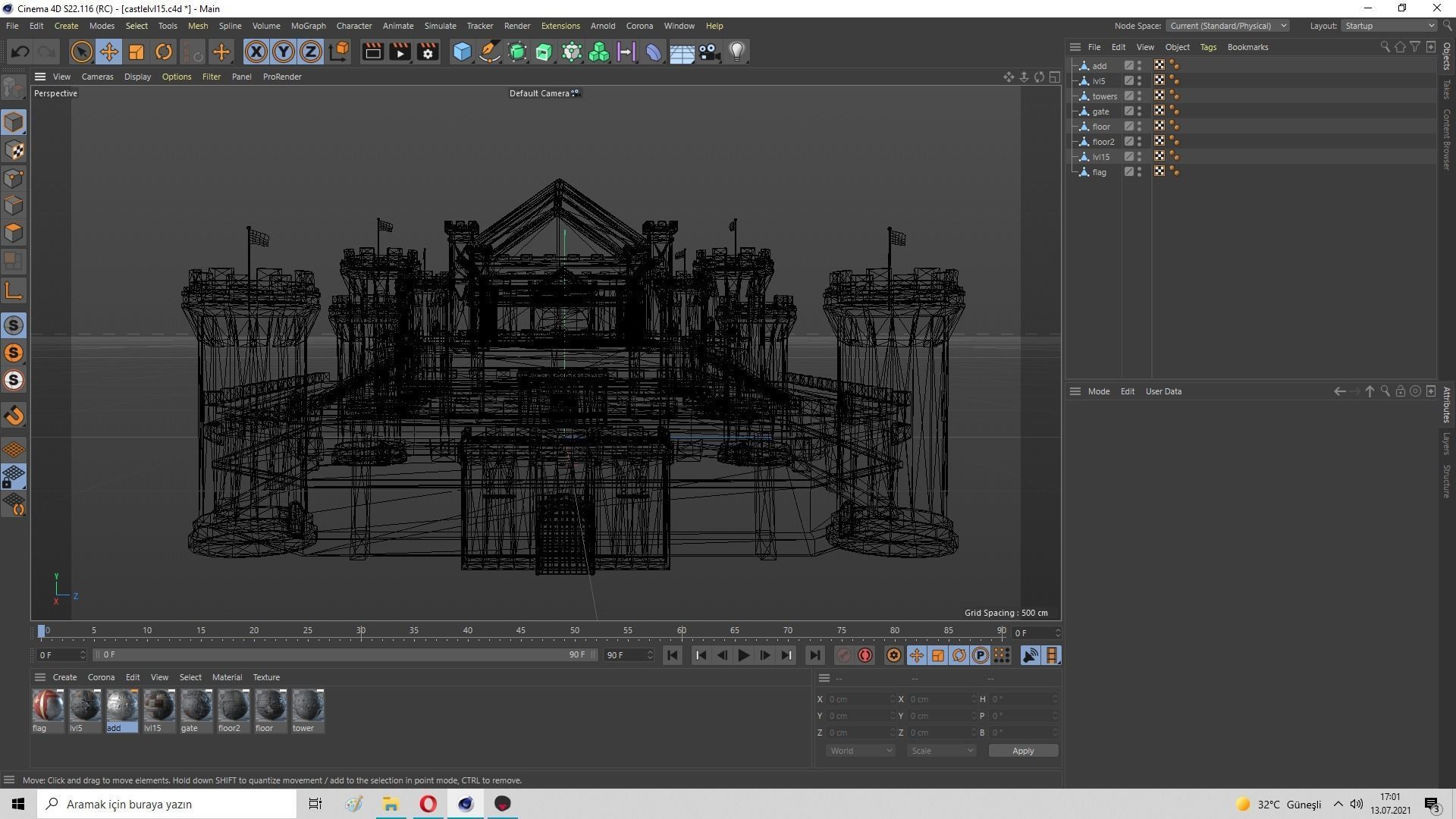Click Record Active Objects button
This screenshot has width=1456, height=819.
(x=844, y=655)
